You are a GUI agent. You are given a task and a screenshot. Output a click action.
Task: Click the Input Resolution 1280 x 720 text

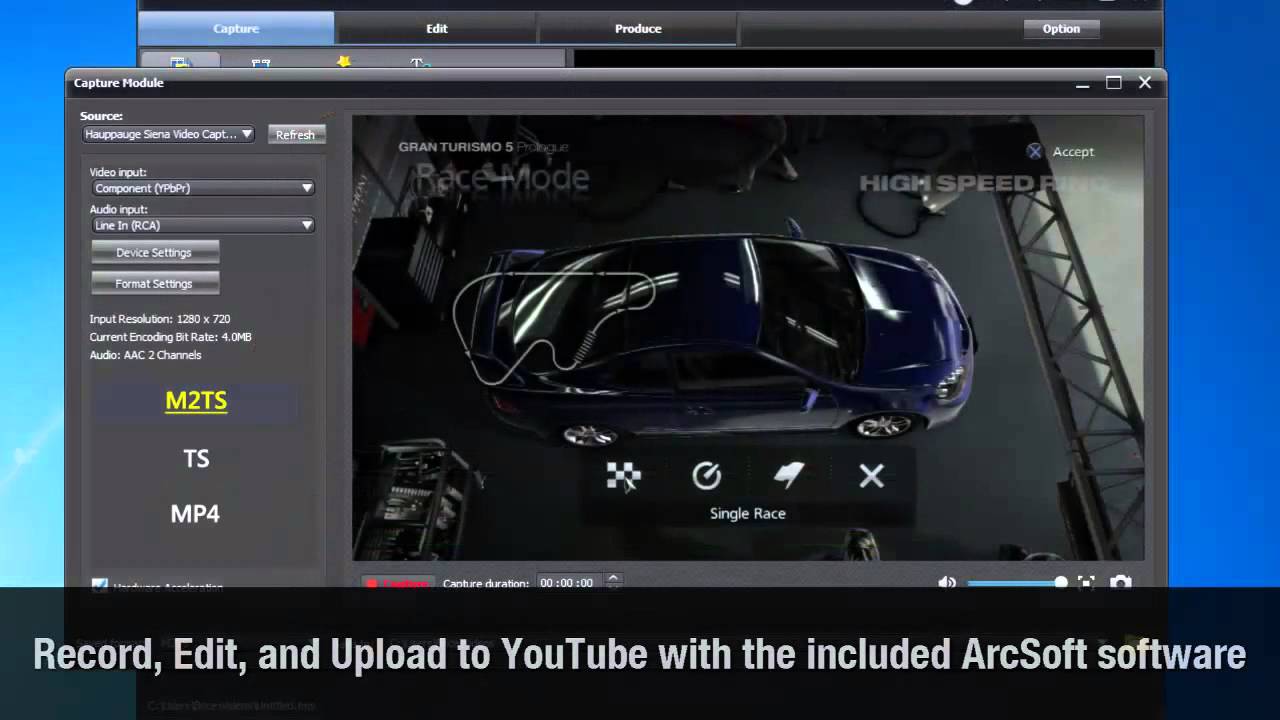(x=160, y=319)
